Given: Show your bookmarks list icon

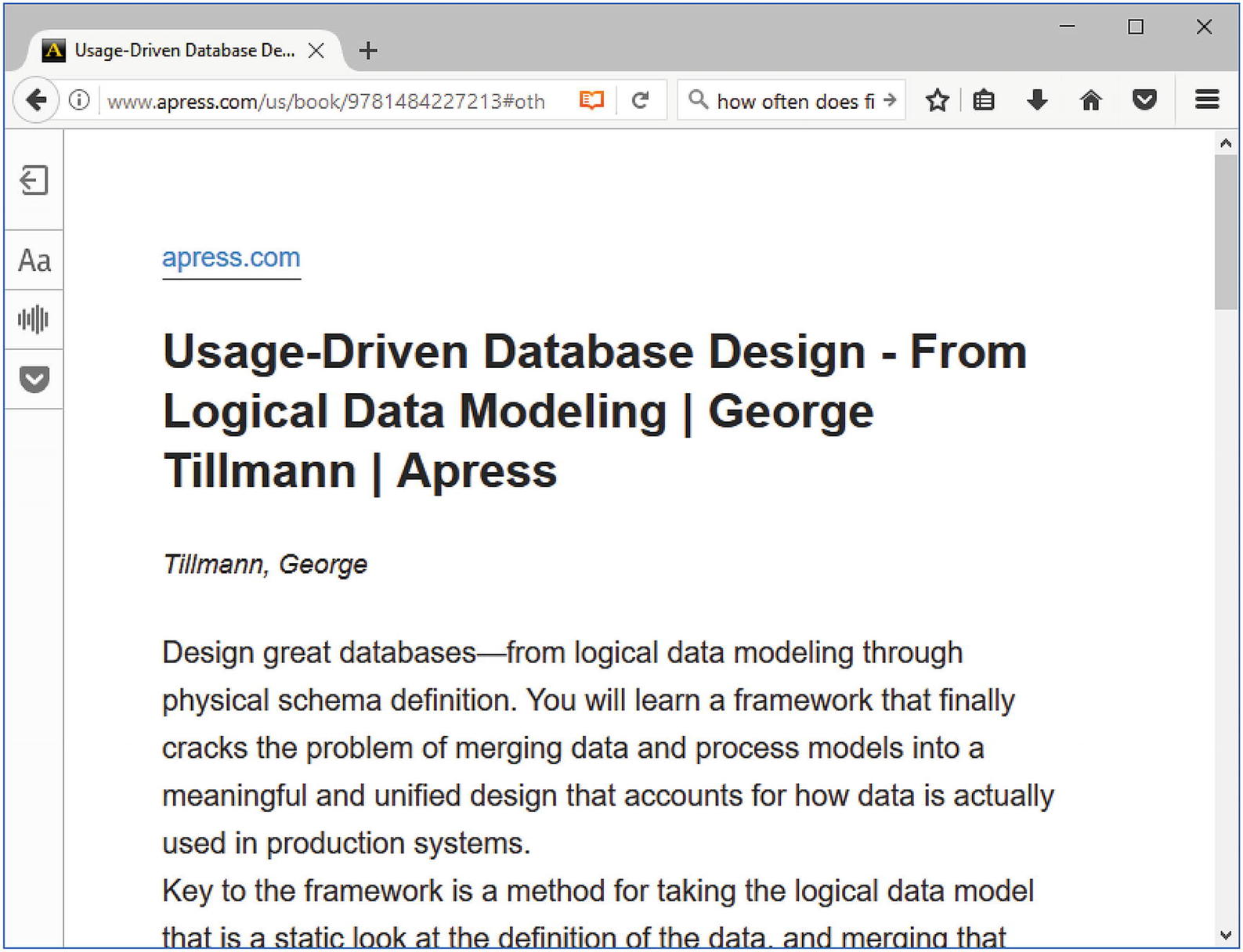Looking at the screenshot, I should coord(984,100).
